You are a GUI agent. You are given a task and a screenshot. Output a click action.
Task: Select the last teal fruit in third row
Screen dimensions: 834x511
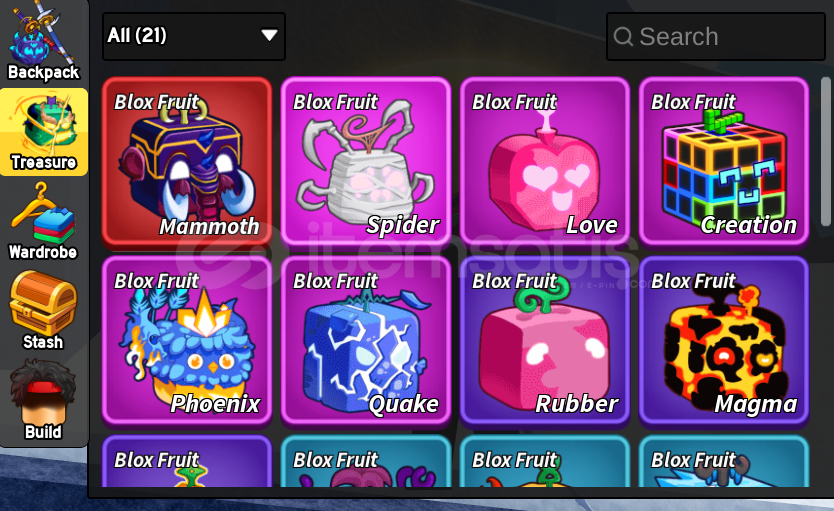[x=724, y=461]
